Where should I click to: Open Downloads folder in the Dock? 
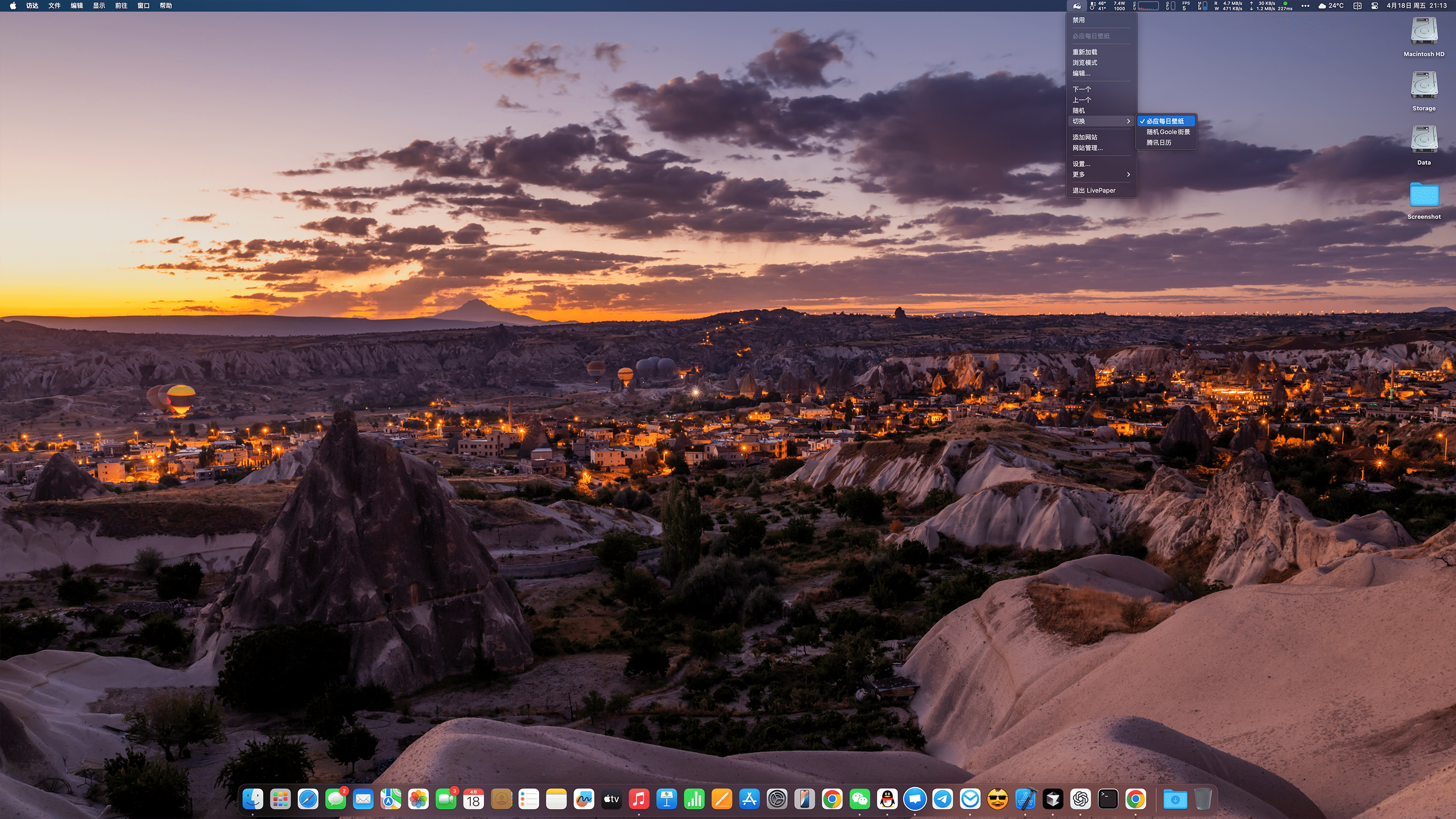pyautogui.click(x=1175, y=799)
